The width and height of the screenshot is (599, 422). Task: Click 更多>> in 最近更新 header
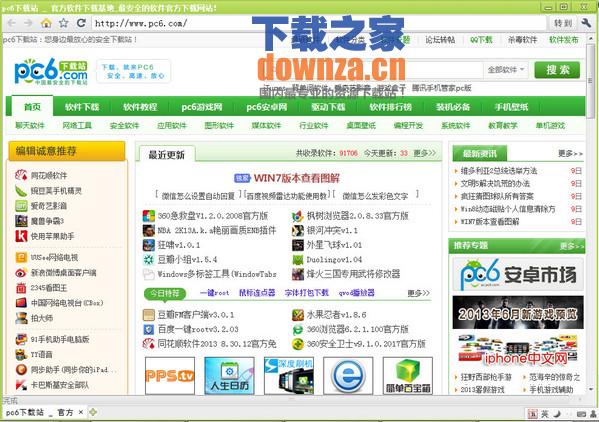pyautogui.click(x=424, y=153)
